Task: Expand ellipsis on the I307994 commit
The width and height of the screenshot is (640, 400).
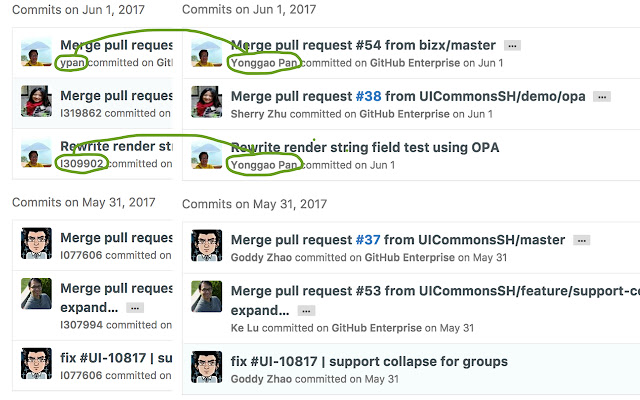Action: 136,309
